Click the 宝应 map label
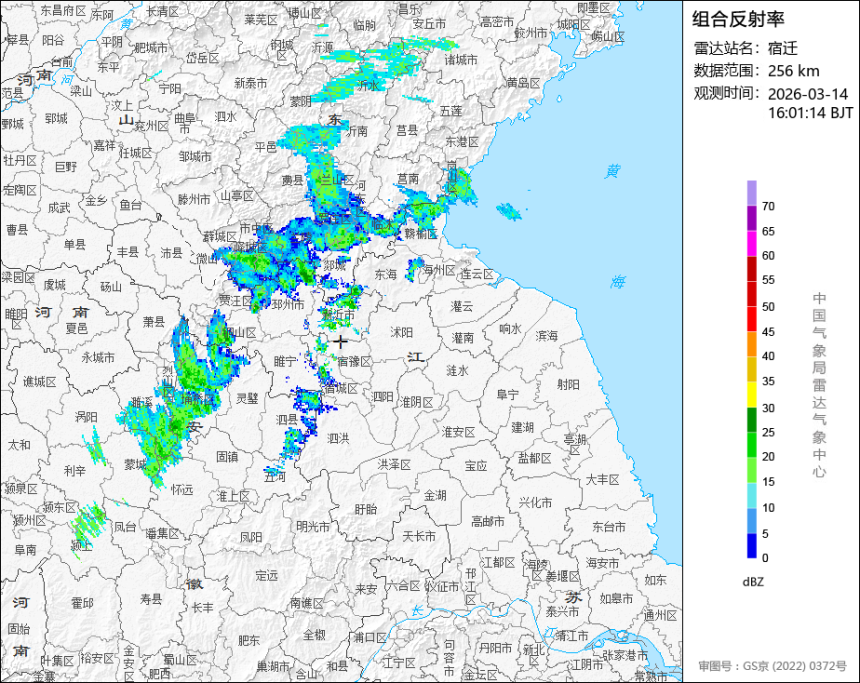The height and width of the screenshot is (683, 860). coord(476,465)
